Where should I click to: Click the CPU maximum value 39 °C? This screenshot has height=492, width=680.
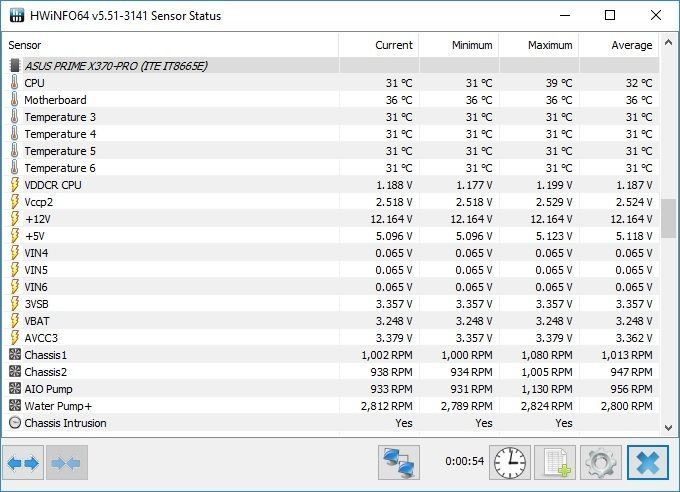559,82
